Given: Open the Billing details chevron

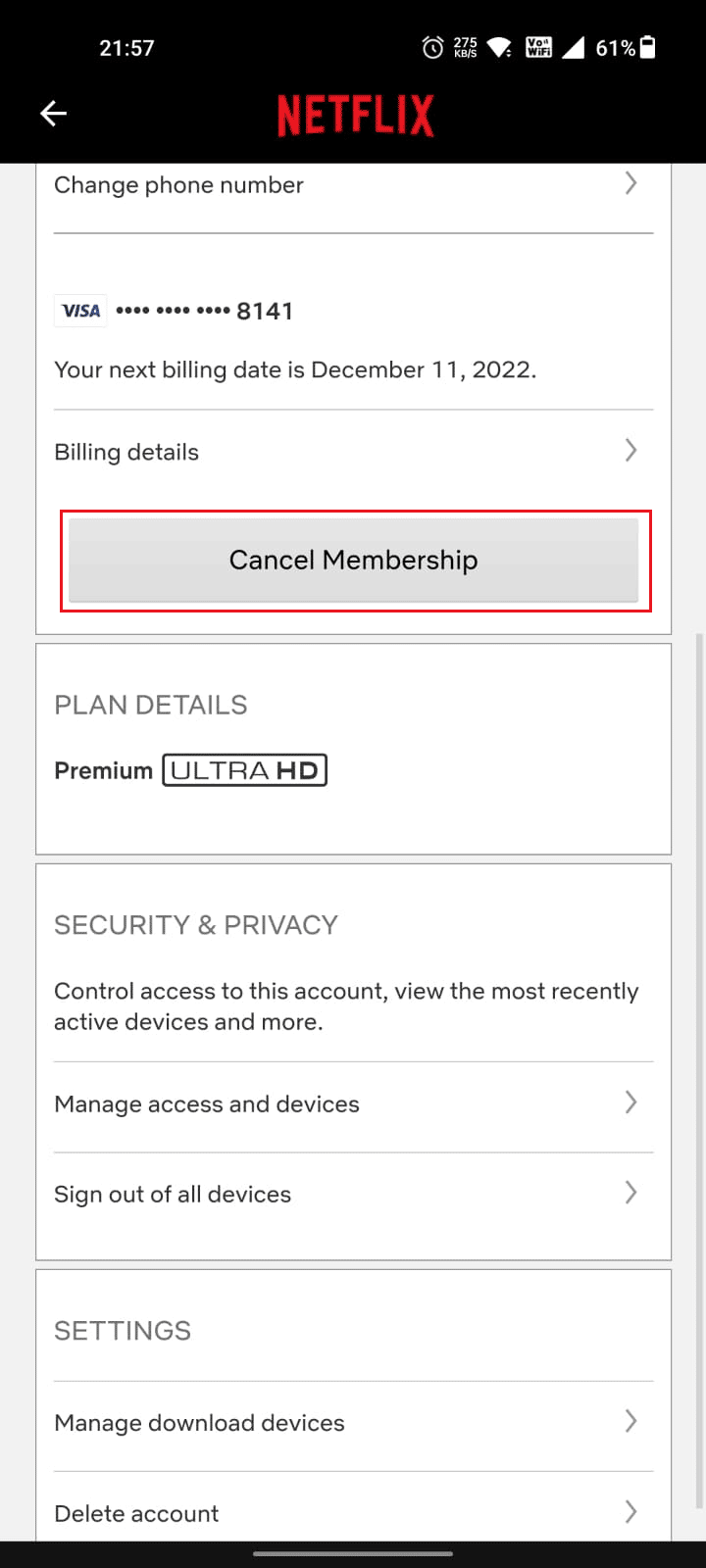Looking at the screenshot, I should pyautogui.click(x=630, y=451).
